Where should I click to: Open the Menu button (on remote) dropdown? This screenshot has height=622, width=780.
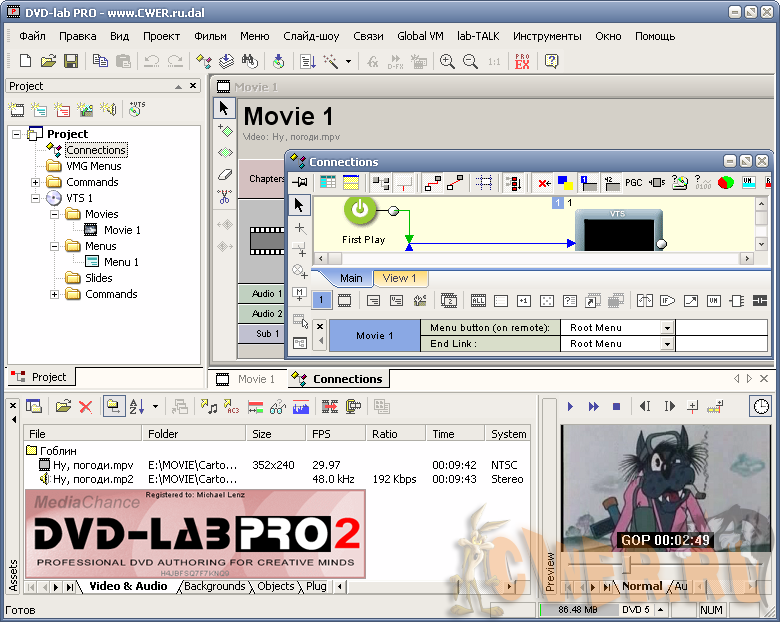[x=667, y=328]
